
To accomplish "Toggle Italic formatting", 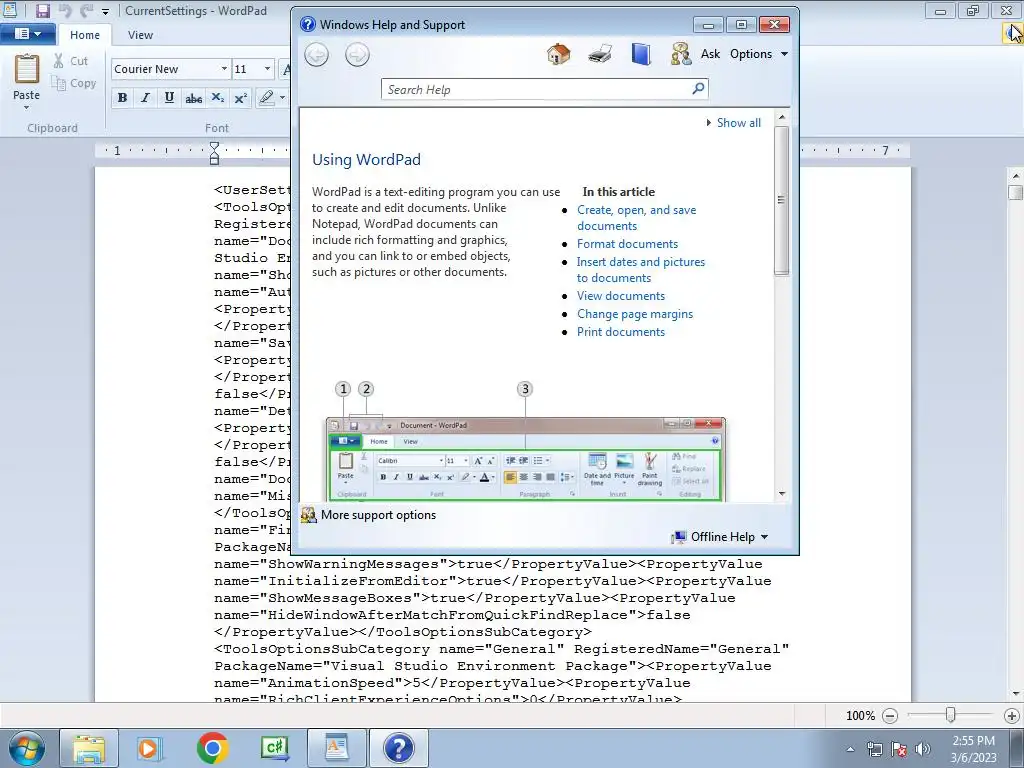I will click(145, 98).
